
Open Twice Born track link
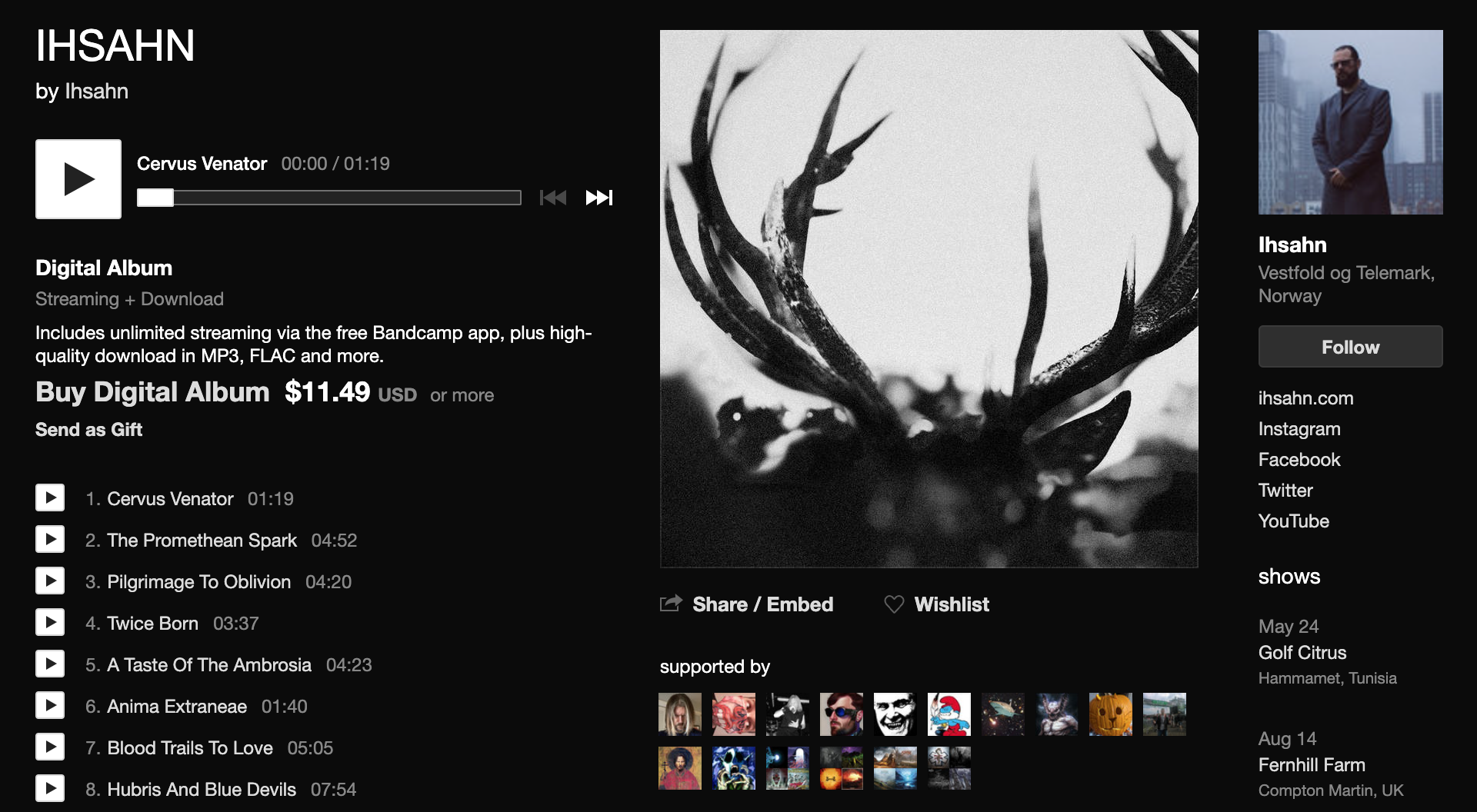click(x=152, y=624)
